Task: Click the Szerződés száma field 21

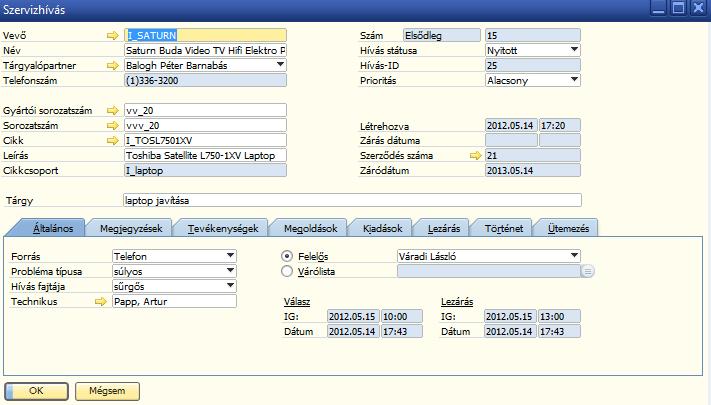Action: point(532,156)
